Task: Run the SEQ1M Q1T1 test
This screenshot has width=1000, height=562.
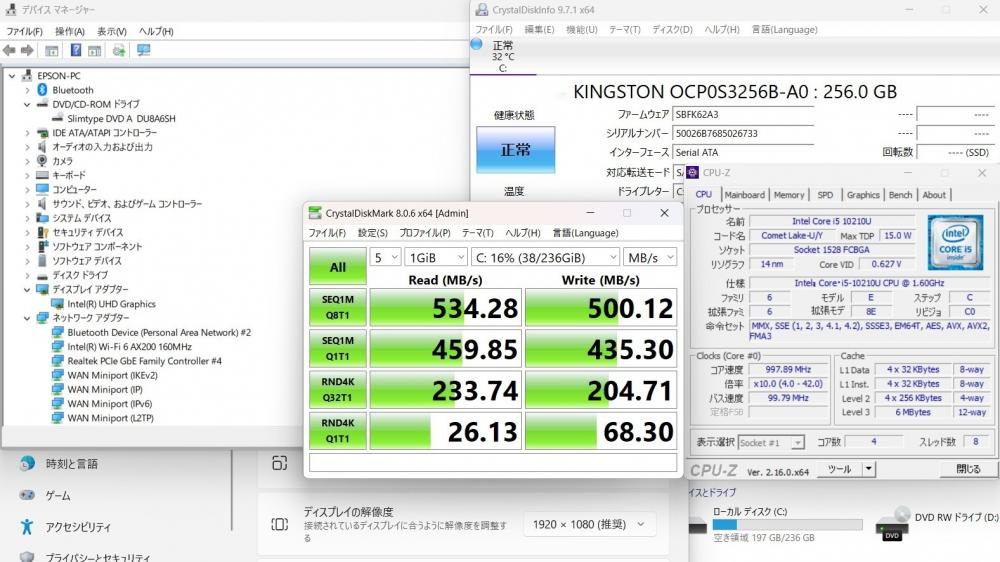Action: pos(337,348)
